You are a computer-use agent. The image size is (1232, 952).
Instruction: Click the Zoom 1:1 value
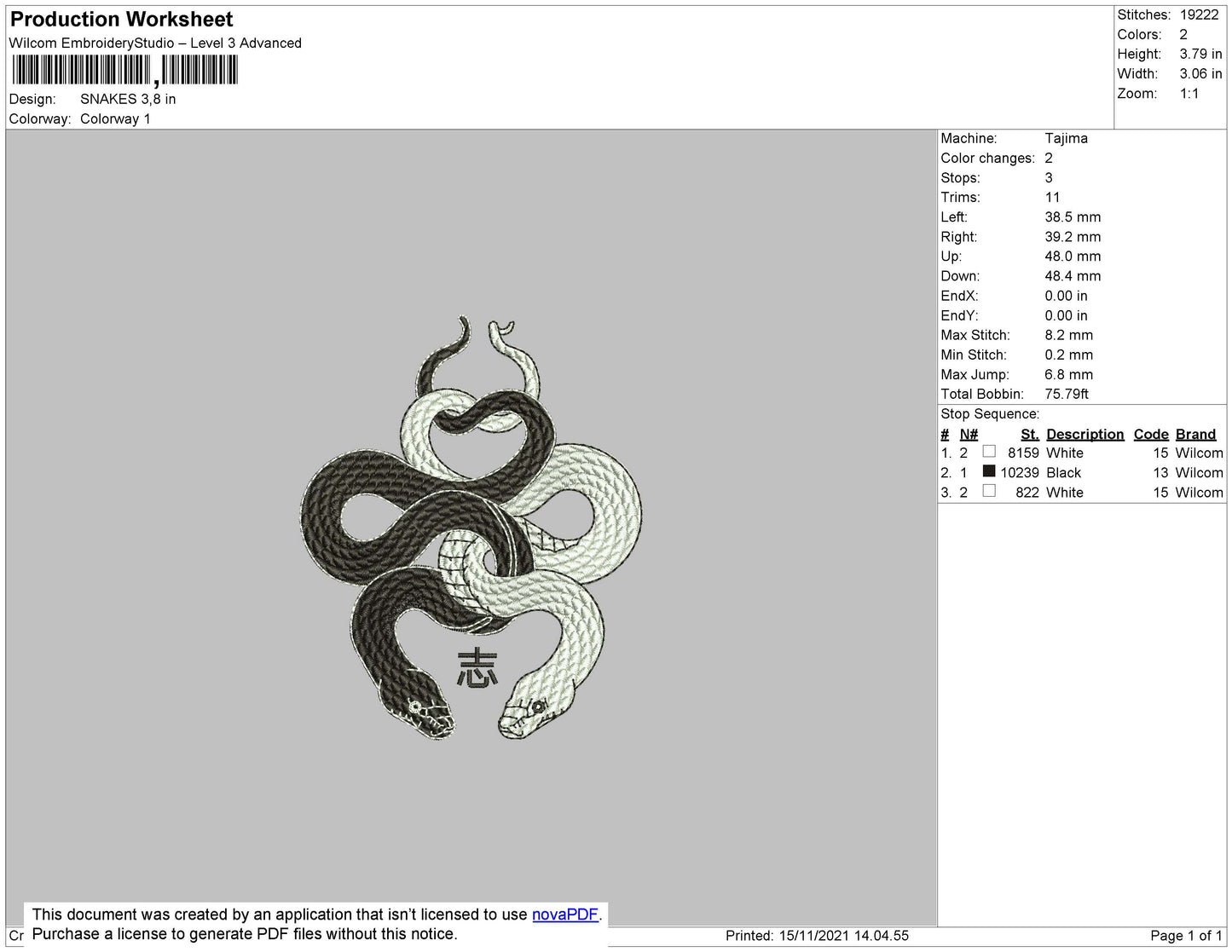tap(1189, 94)
